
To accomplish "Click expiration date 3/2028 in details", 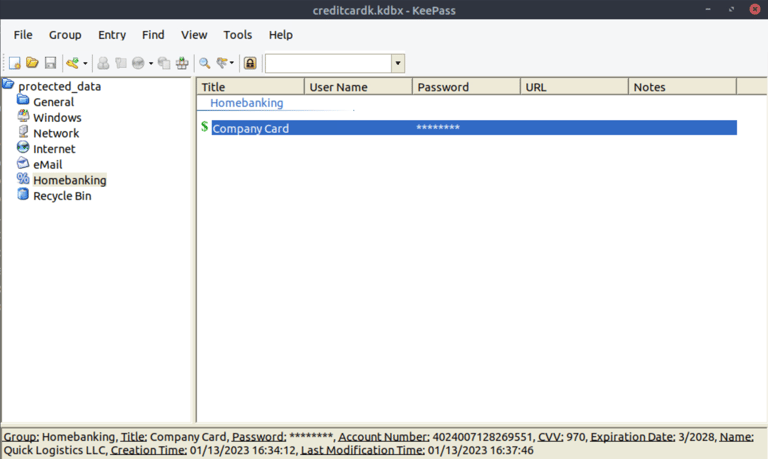I will [697, 437].
